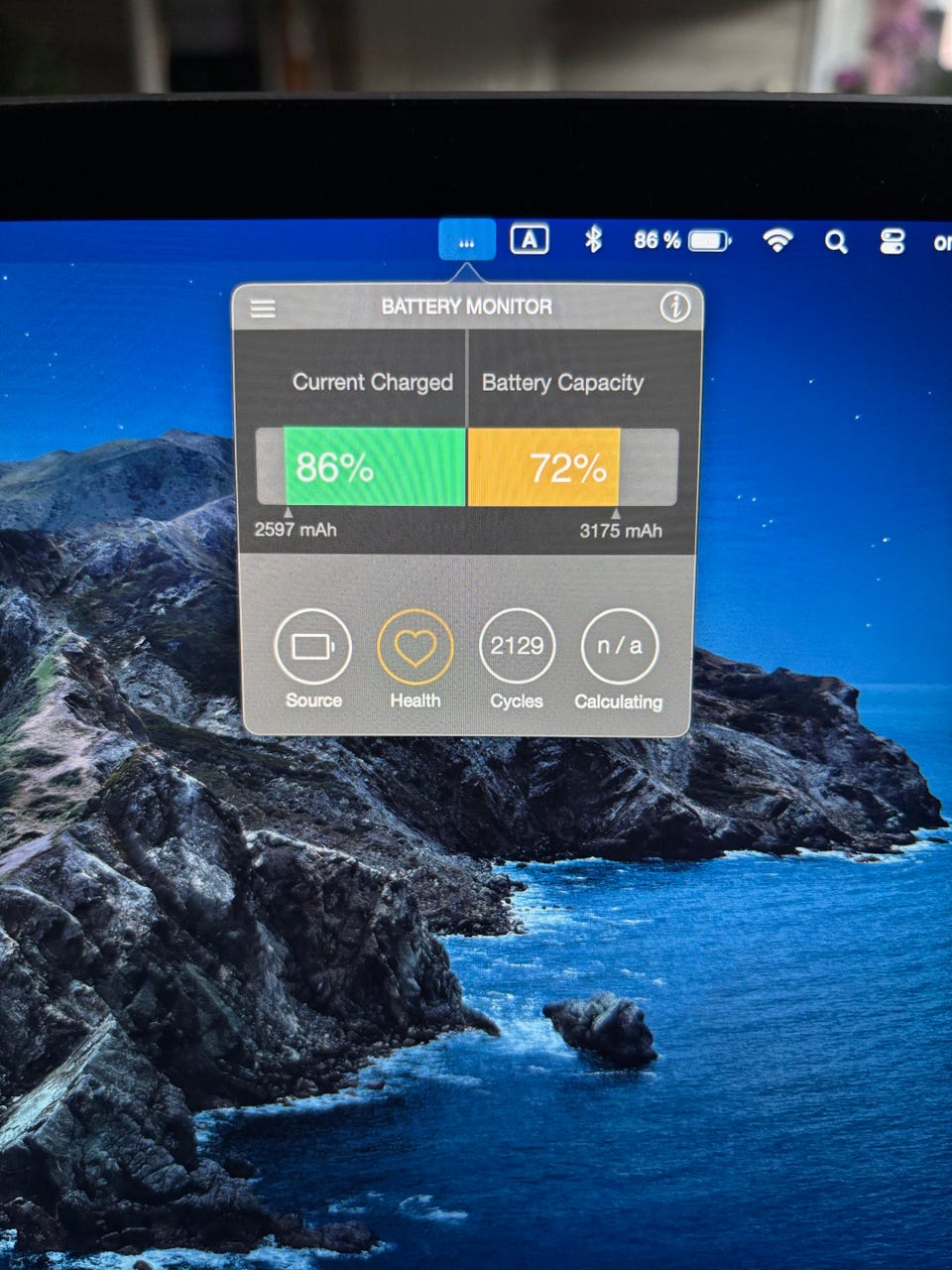952x1270 pixels.
Task: Open the 86 % battery status menu
Action: point(682,240)
